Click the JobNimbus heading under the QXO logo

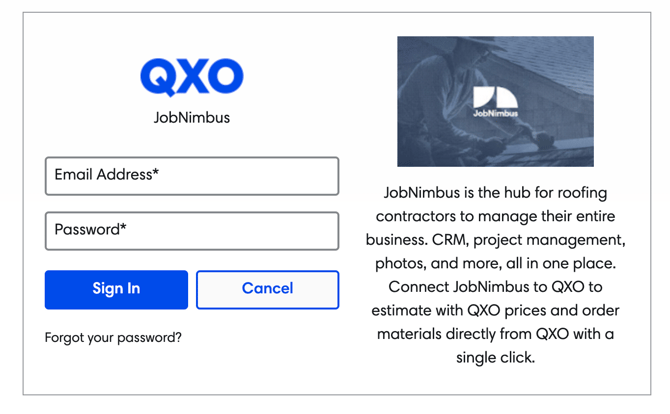point(191,117)
